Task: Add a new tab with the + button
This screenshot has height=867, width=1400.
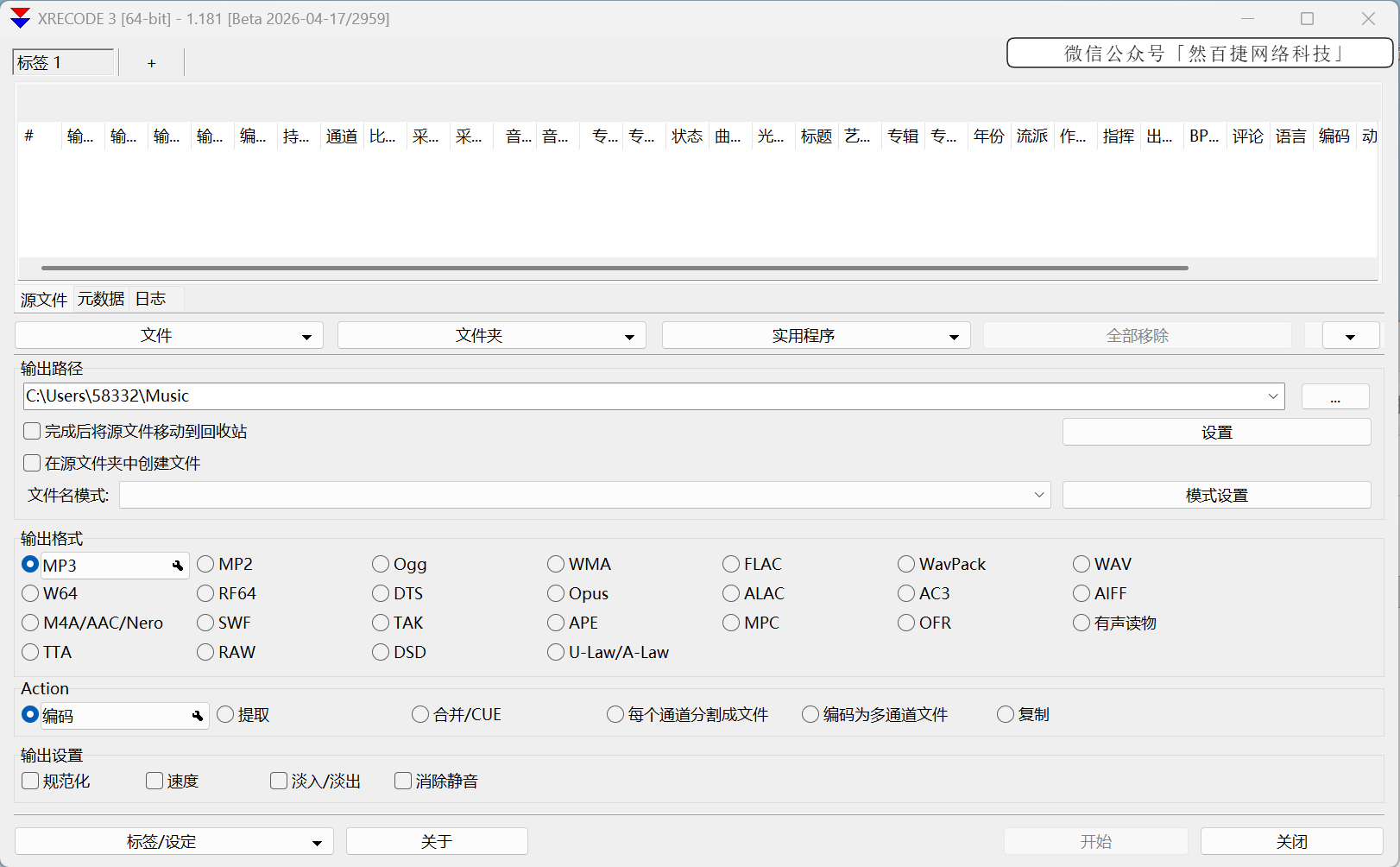Action: tap(151, 62)
